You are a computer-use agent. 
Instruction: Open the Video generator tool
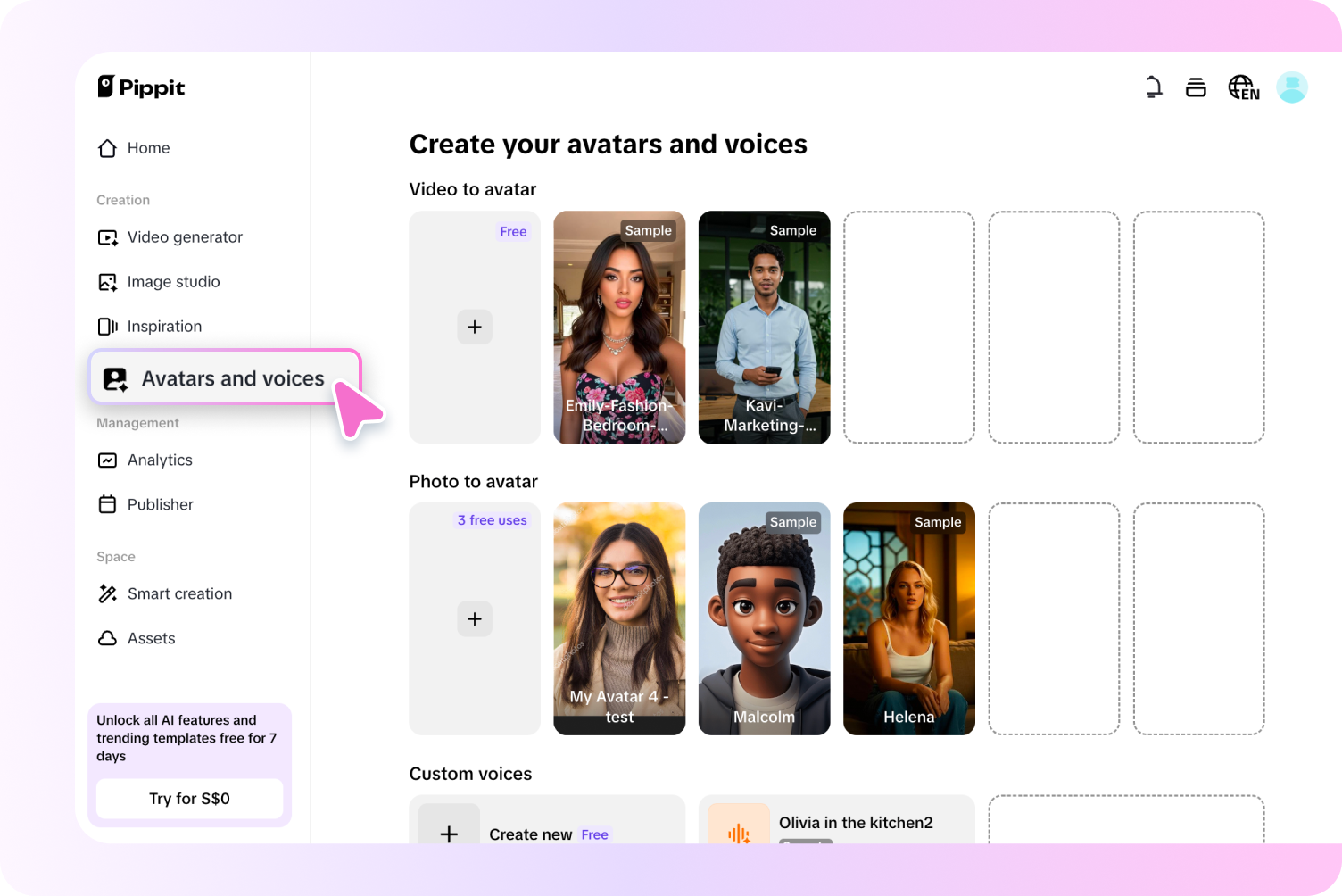185,236
